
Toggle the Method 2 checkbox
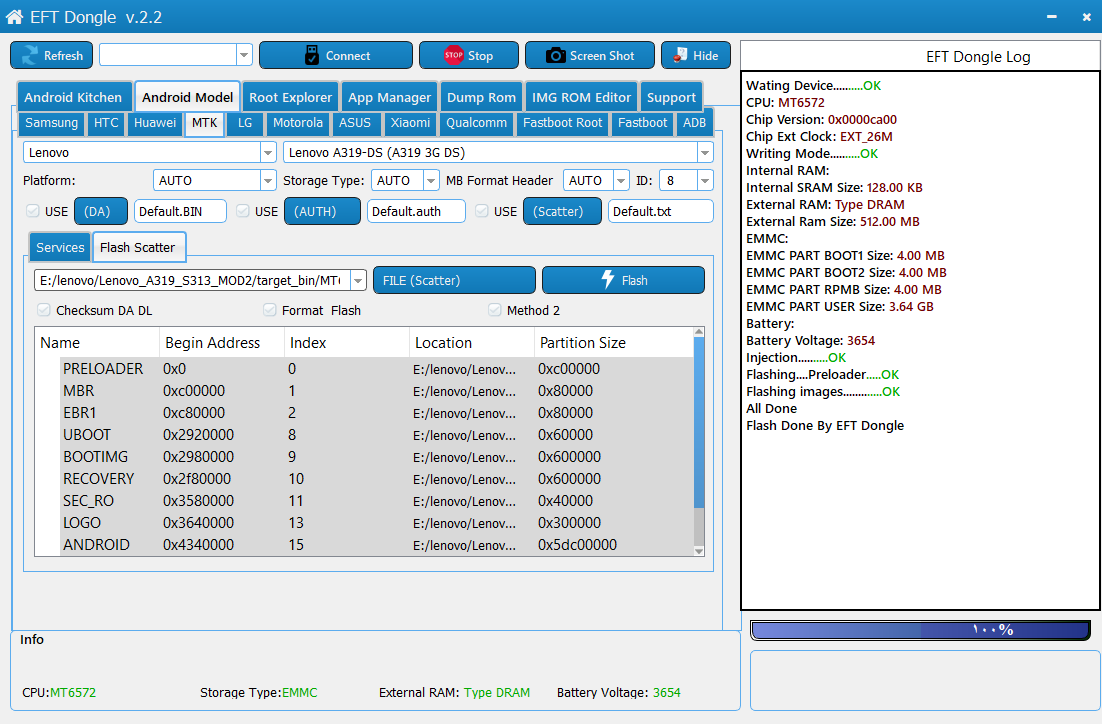pos(495,310)
